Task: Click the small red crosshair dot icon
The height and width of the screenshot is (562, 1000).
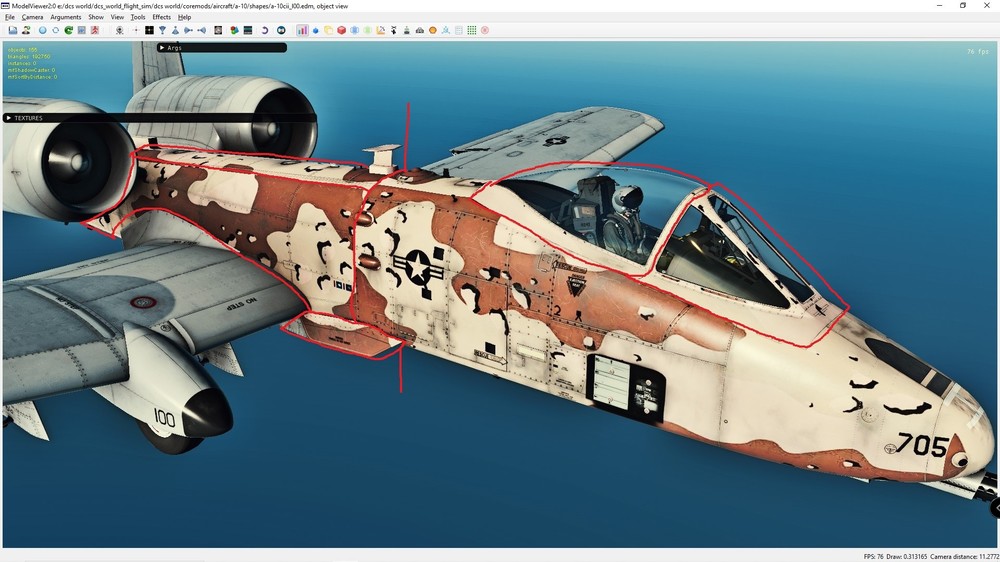Action: point(136,30)
